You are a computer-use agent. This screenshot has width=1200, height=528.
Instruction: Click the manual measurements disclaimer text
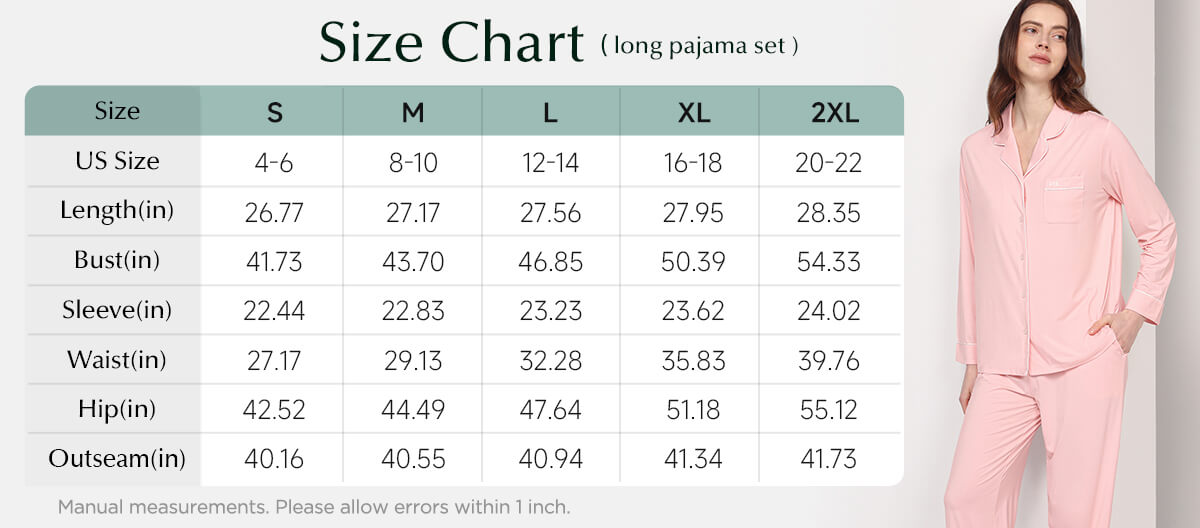pyautogui.click(x=314, y=506)
